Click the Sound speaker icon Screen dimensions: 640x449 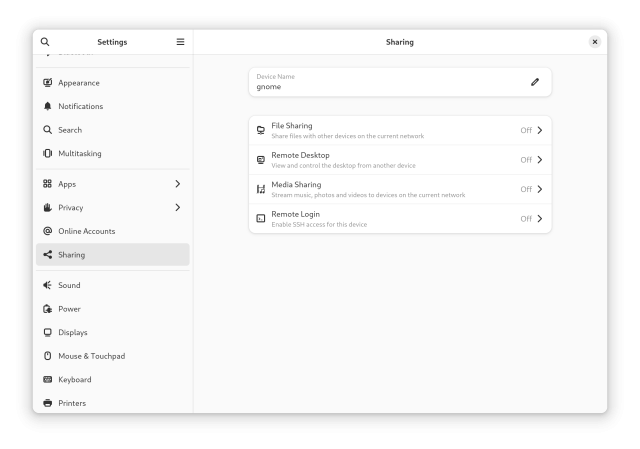[47, 285]
